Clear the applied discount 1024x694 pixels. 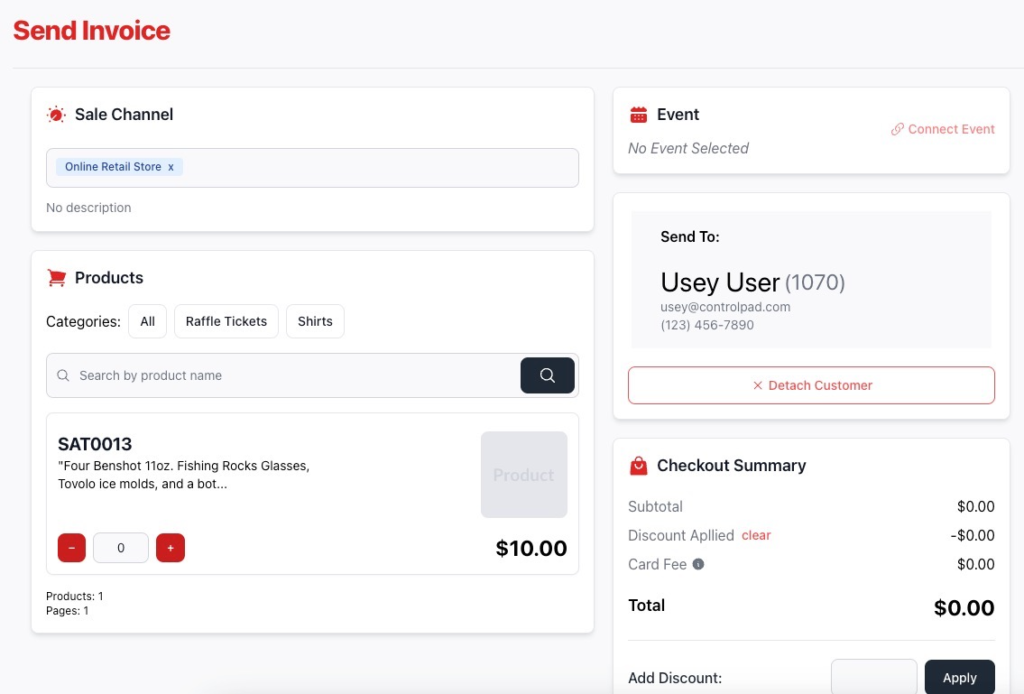tap(756, 535)
